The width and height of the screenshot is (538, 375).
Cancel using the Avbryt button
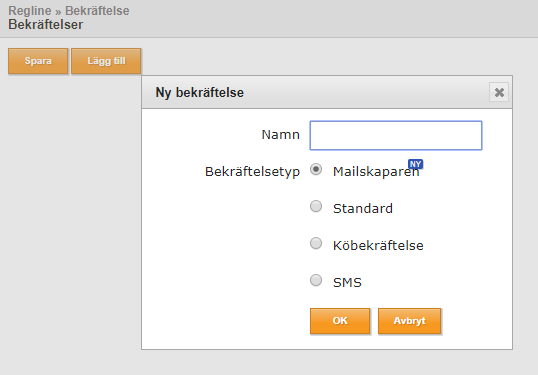[409, 321]
